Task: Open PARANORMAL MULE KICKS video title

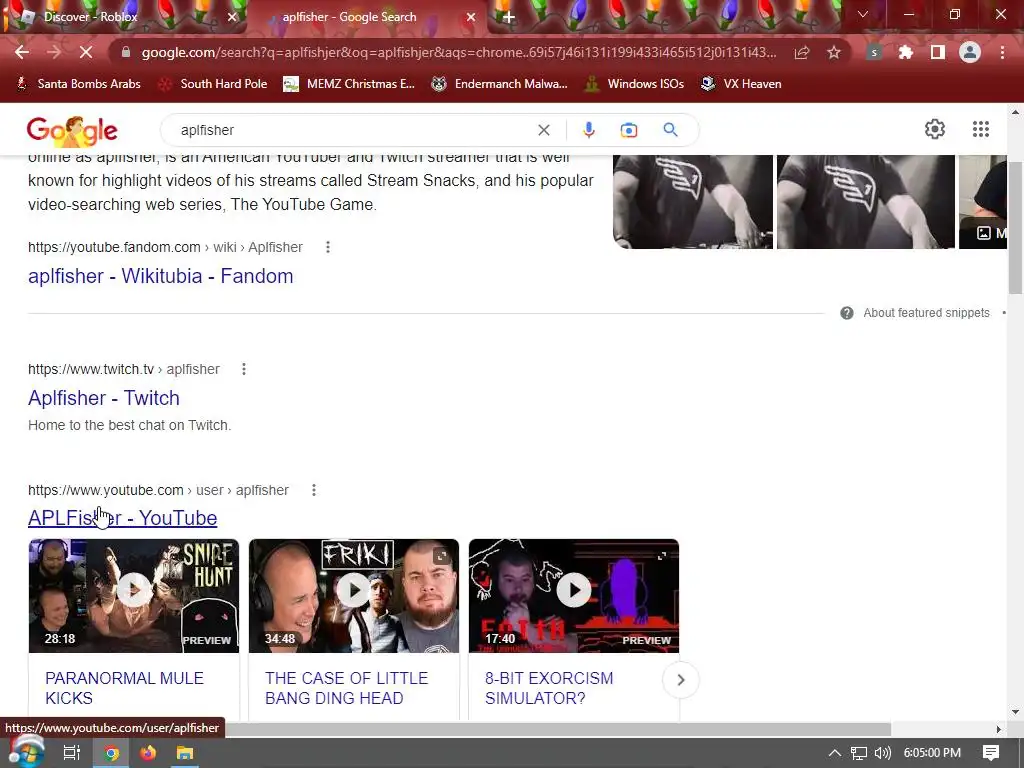Action: click(124, 688)
